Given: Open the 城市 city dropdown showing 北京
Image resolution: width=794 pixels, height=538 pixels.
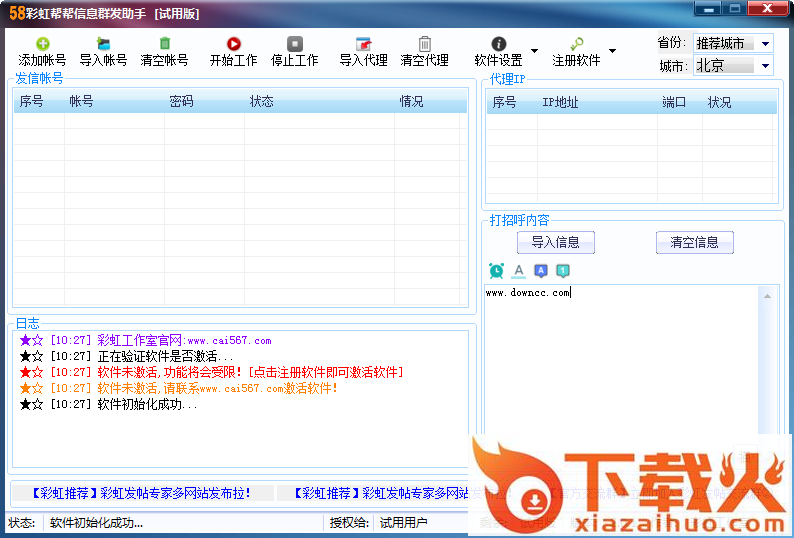Looking at the screenshot, I should pos(733,65).
